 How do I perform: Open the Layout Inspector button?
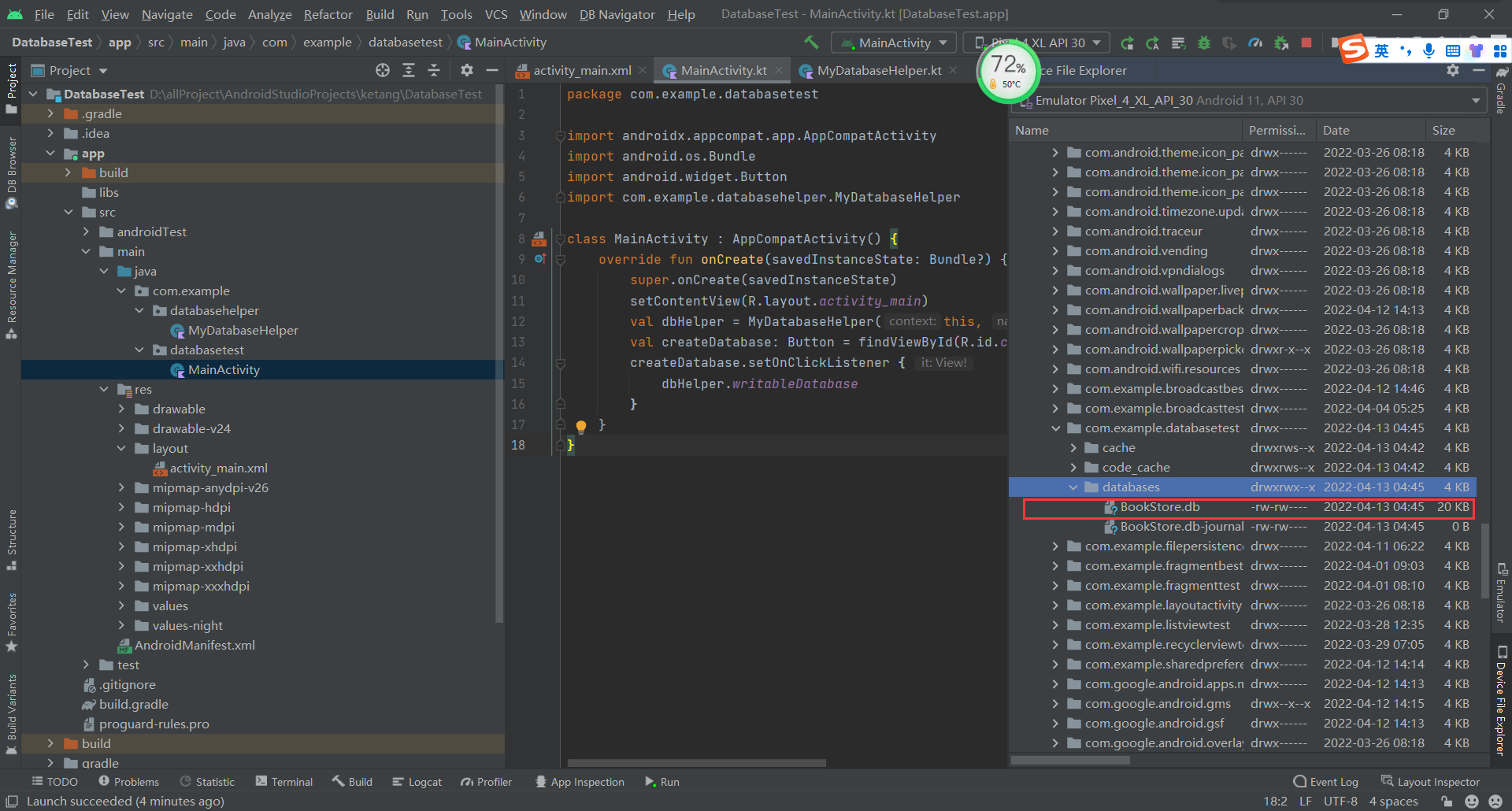tap(1430, 782)
